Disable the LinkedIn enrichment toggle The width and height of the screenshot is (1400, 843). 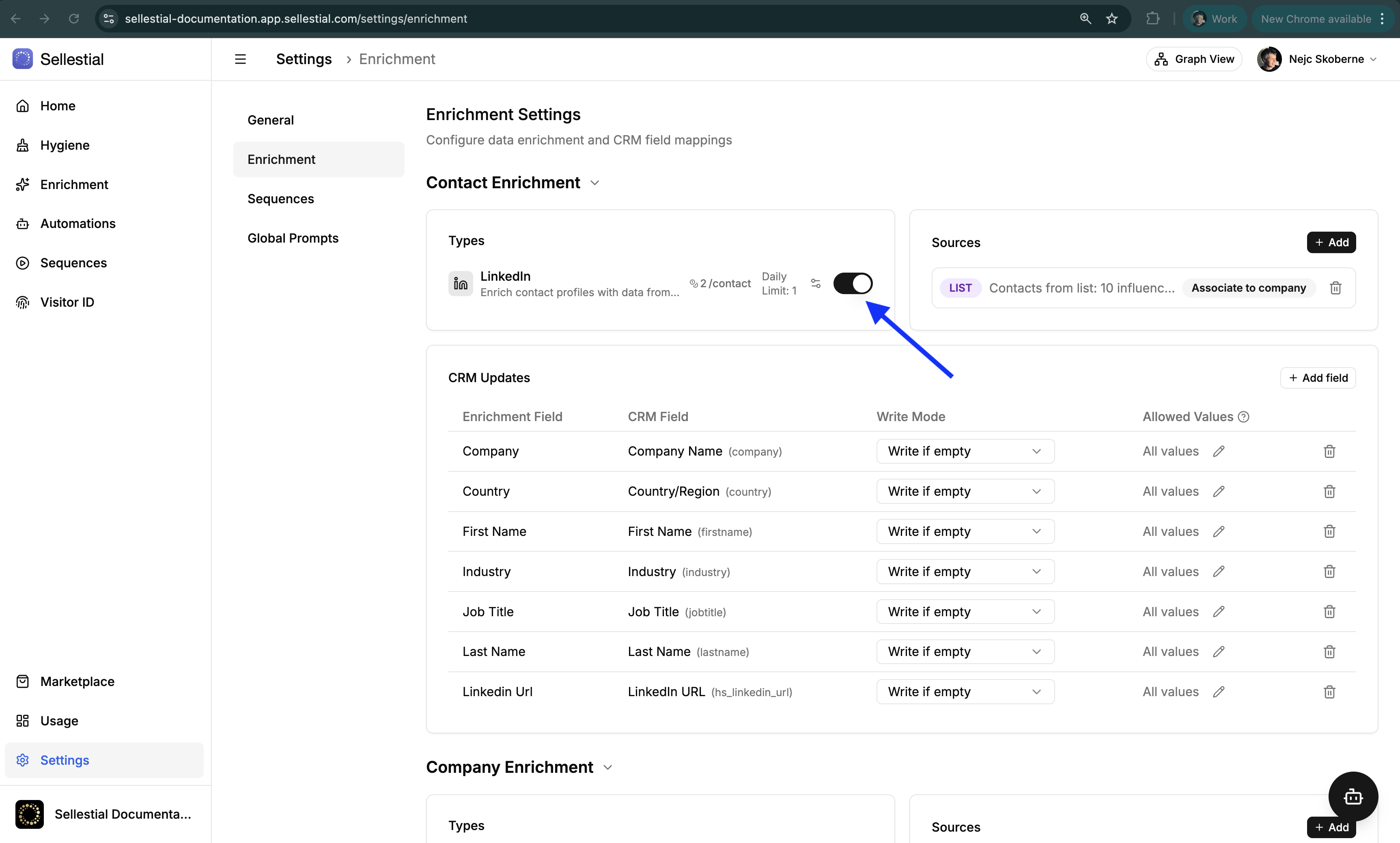pyautogui.click(x=853, y=283)
